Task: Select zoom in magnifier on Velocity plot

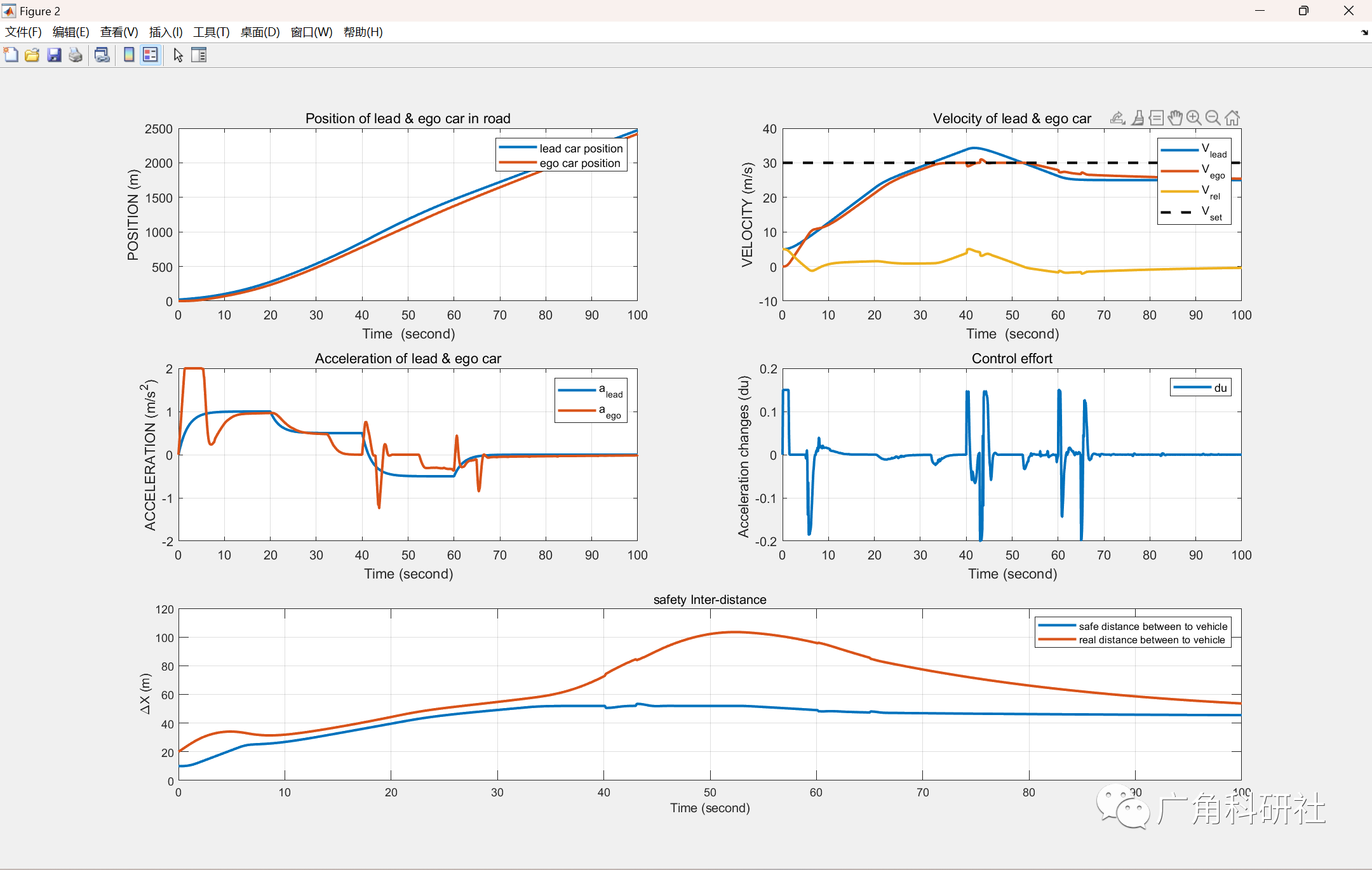Action: click(x=1194, y=117)
